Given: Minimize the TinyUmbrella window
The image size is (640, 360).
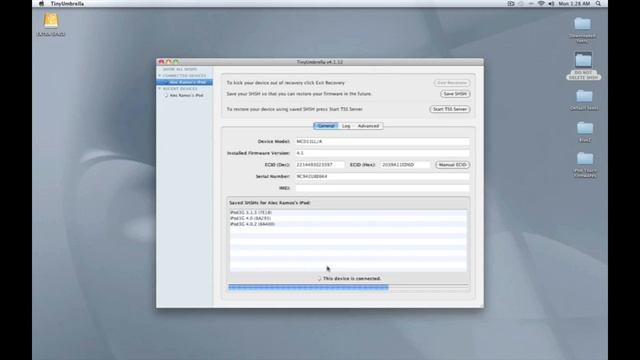Looking at the screenshot, I should 169,62.
